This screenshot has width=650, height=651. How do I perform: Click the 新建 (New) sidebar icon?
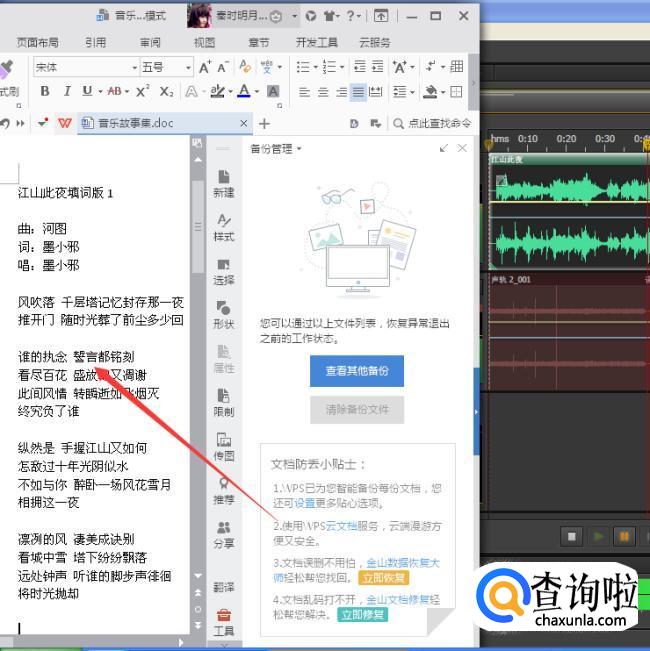tap(224, 183)
